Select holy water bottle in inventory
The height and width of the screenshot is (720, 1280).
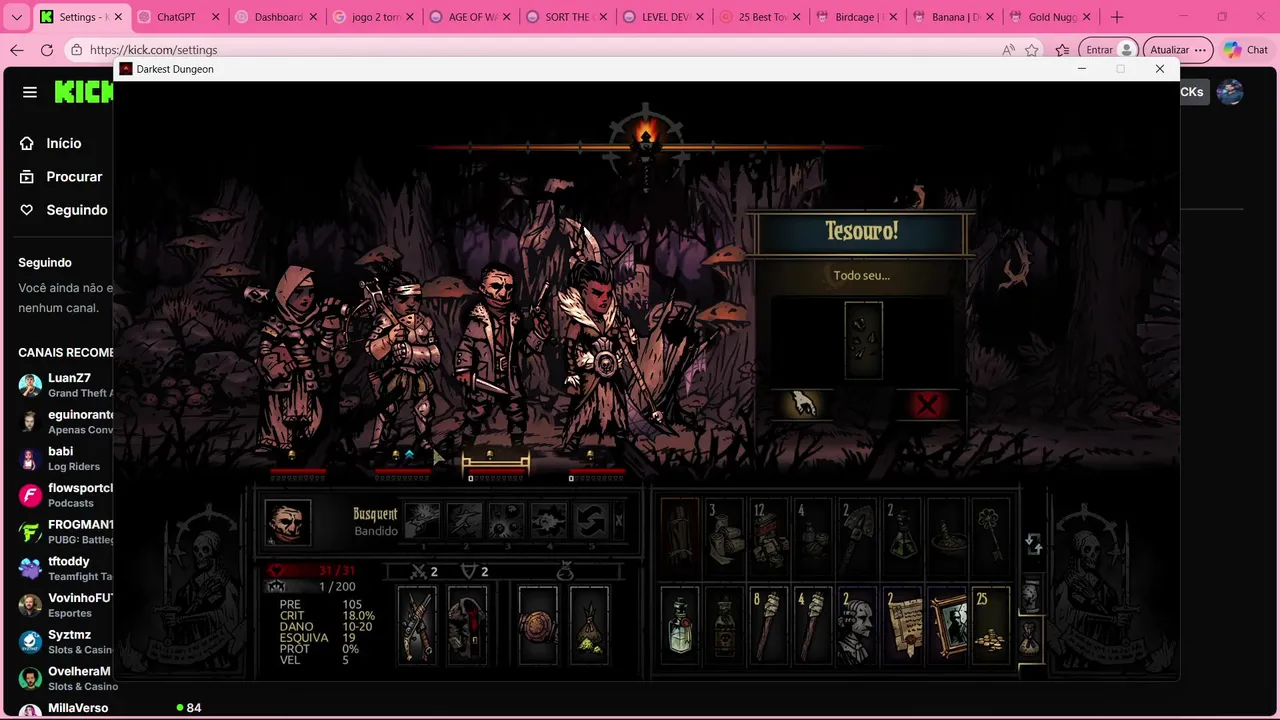pyautogui.click(x=679, y=625)
